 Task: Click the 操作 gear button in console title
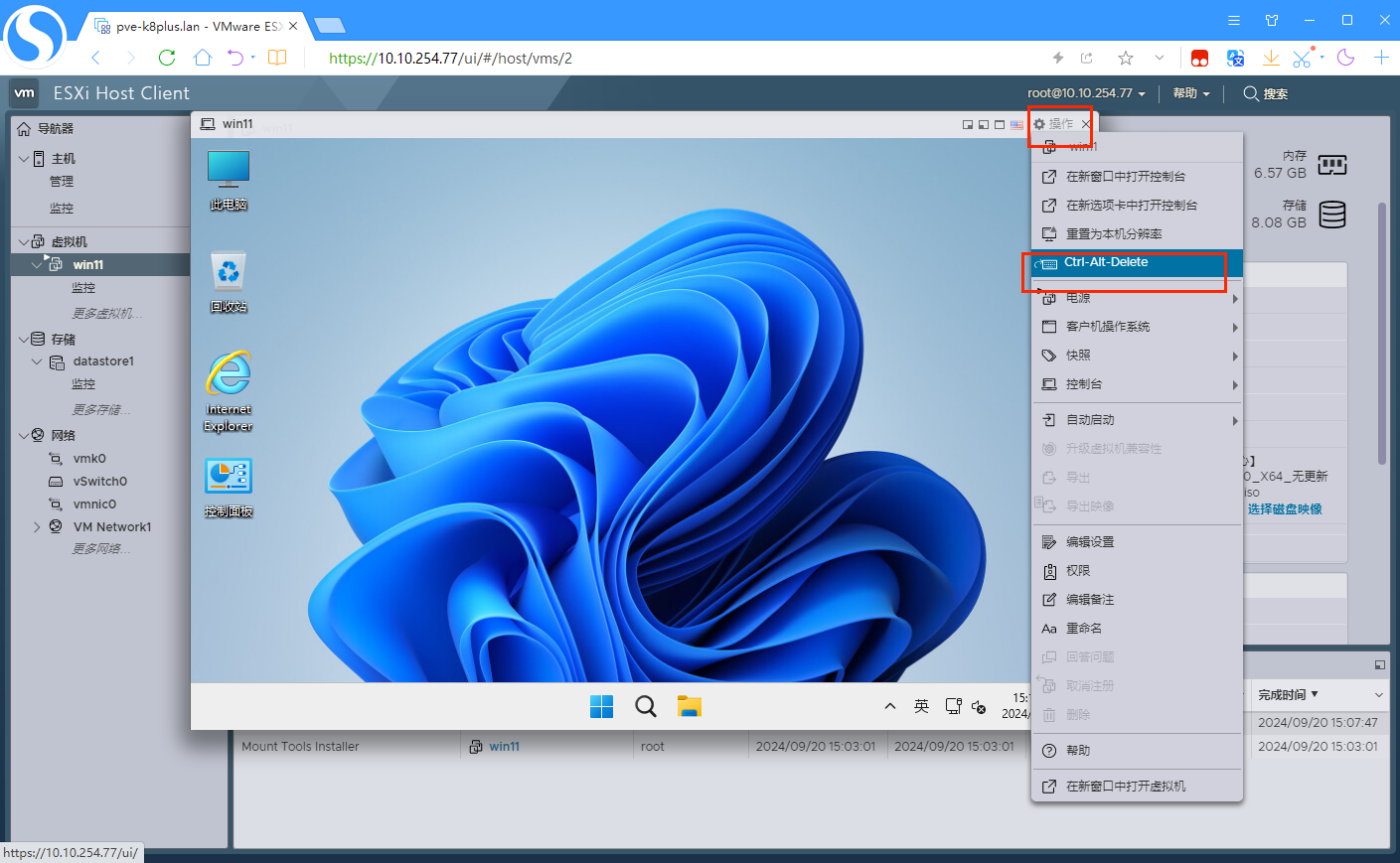1053,124
